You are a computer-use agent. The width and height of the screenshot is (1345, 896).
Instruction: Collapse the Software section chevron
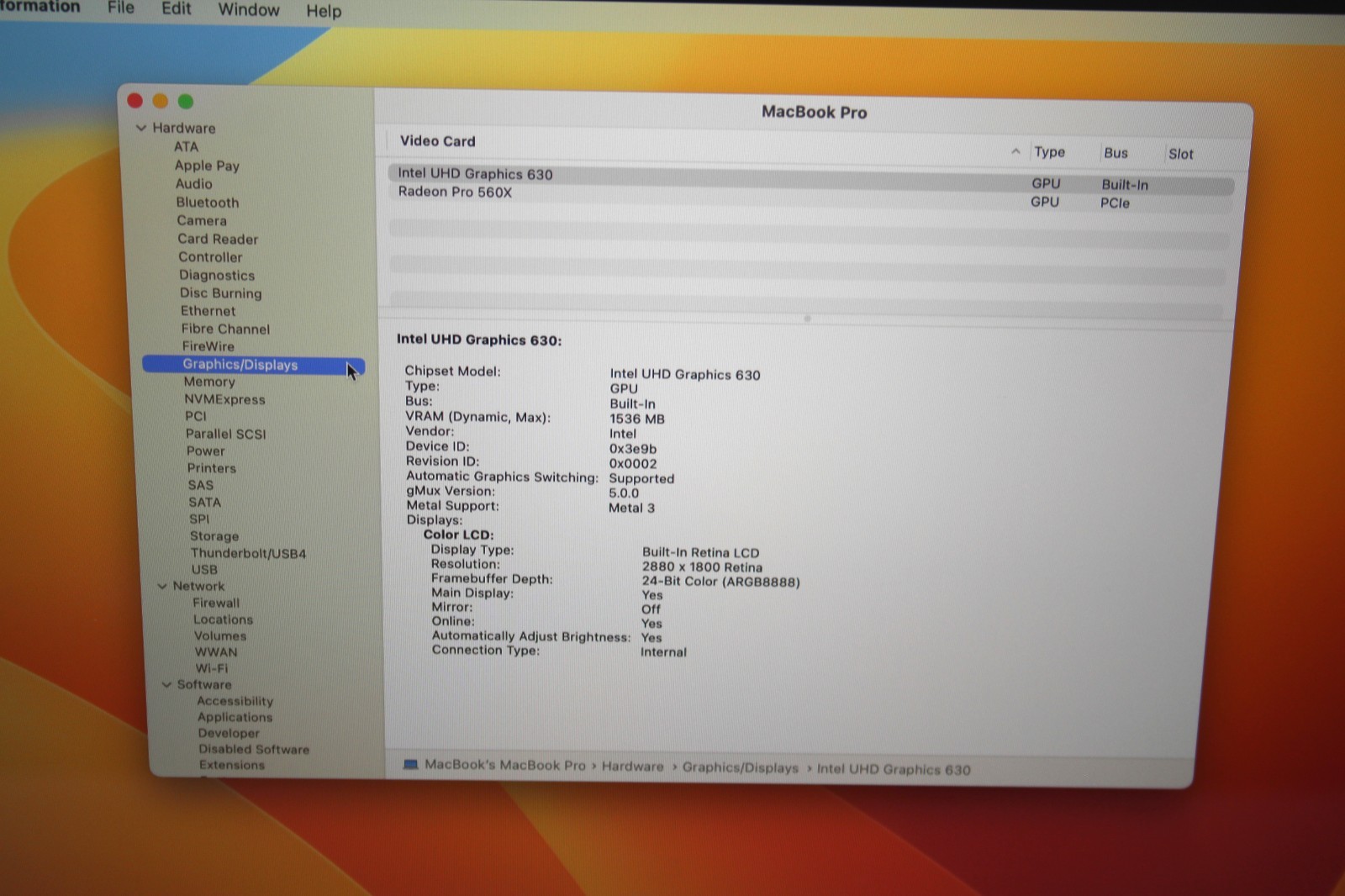point(166,684)
